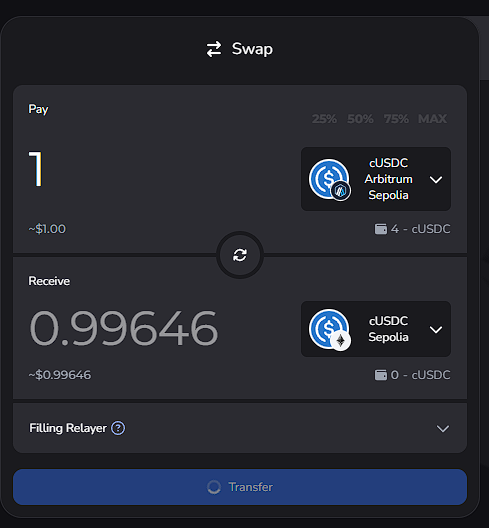Click the 4 - cUSDC balance text
The width and height of the screenshot is (489, 528).
point(420,229)
